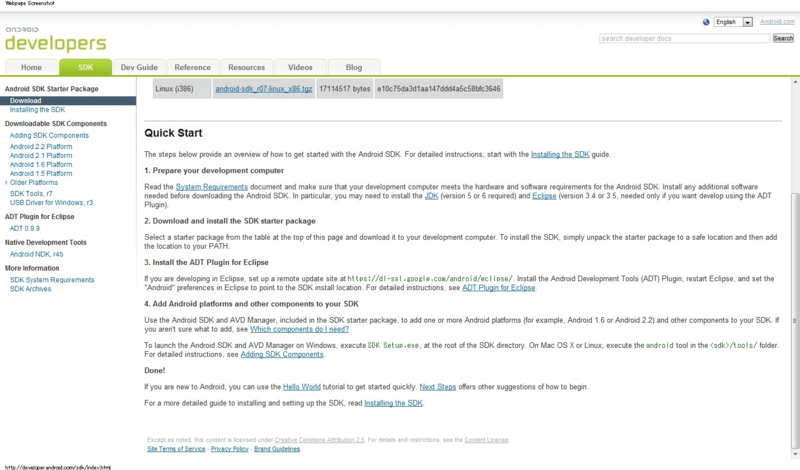Screen dimensions: 800x470
Task: Focus the search developer docs field
Action: pos(684,38)
